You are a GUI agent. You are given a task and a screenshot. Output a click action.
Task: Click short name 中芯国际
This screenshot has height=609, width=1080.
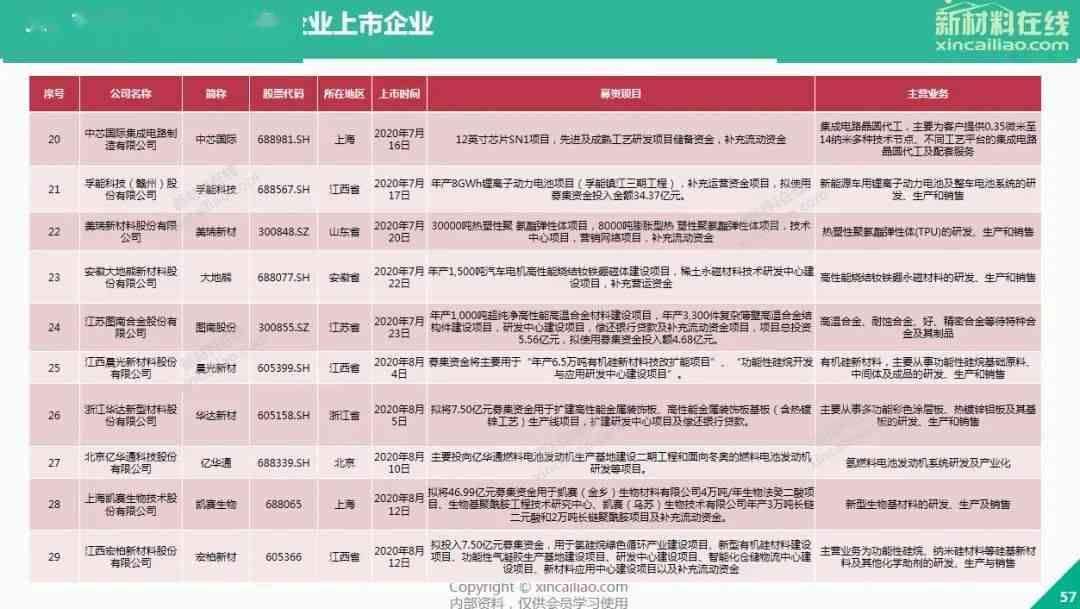(216, 139)
